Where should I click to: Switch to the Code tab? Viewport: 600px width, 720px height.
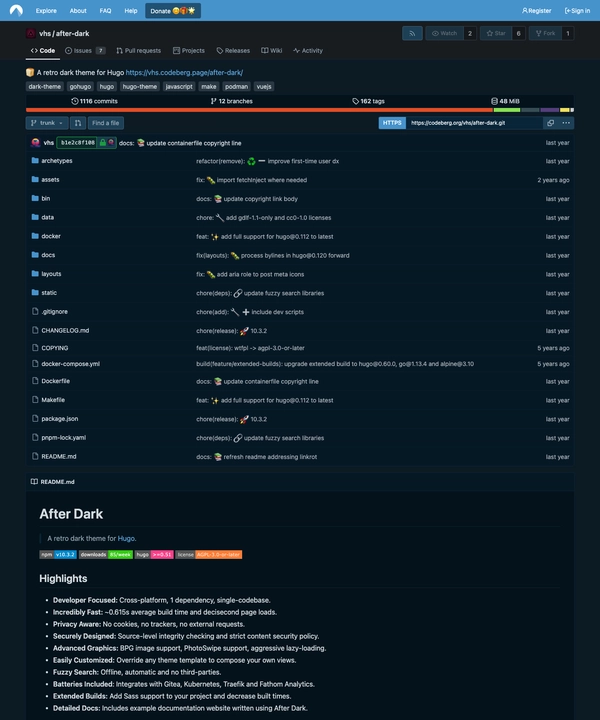[x=43, y=51]
